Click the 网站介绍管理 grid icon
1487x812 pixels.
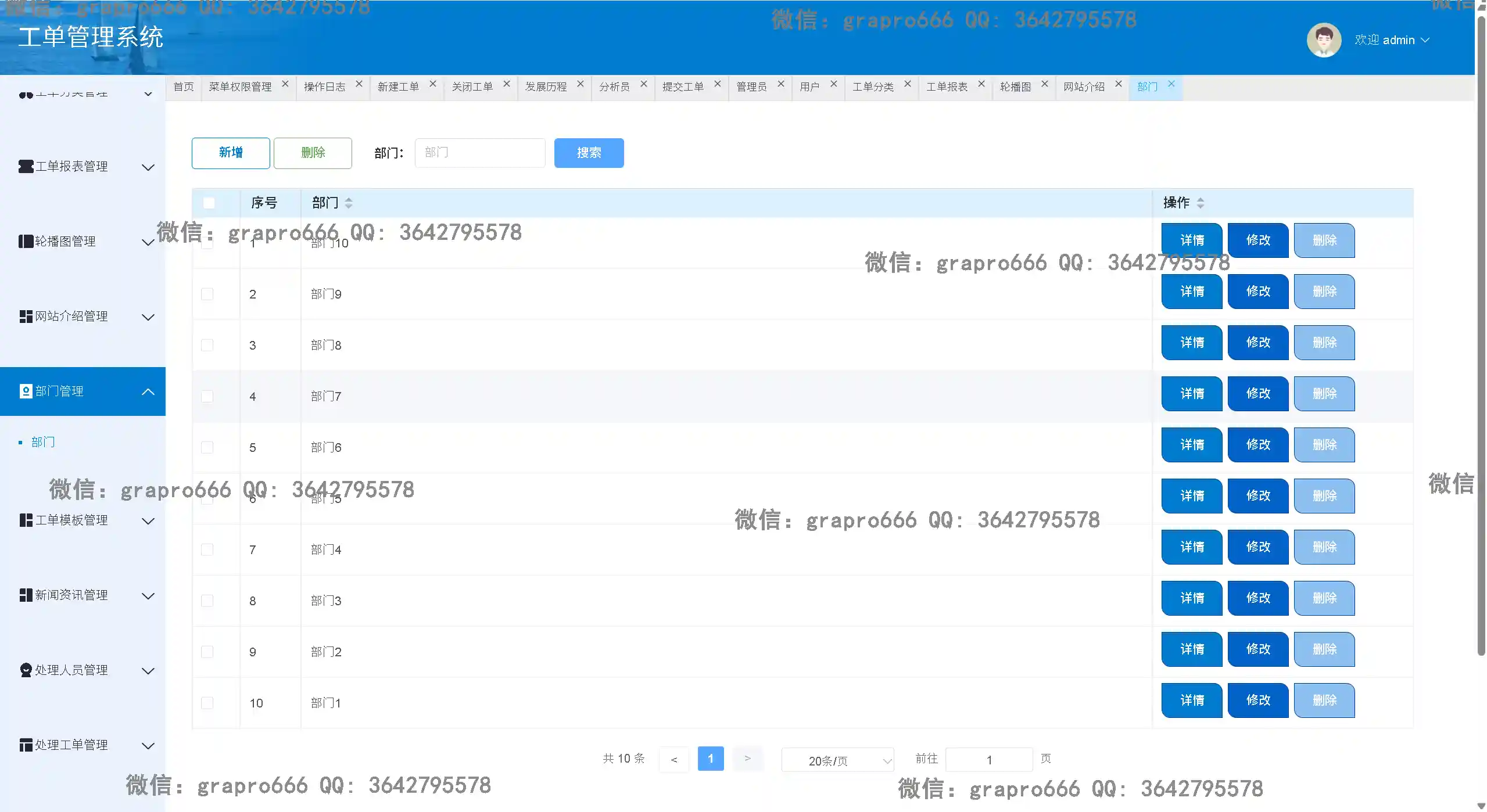click(26, 317)
